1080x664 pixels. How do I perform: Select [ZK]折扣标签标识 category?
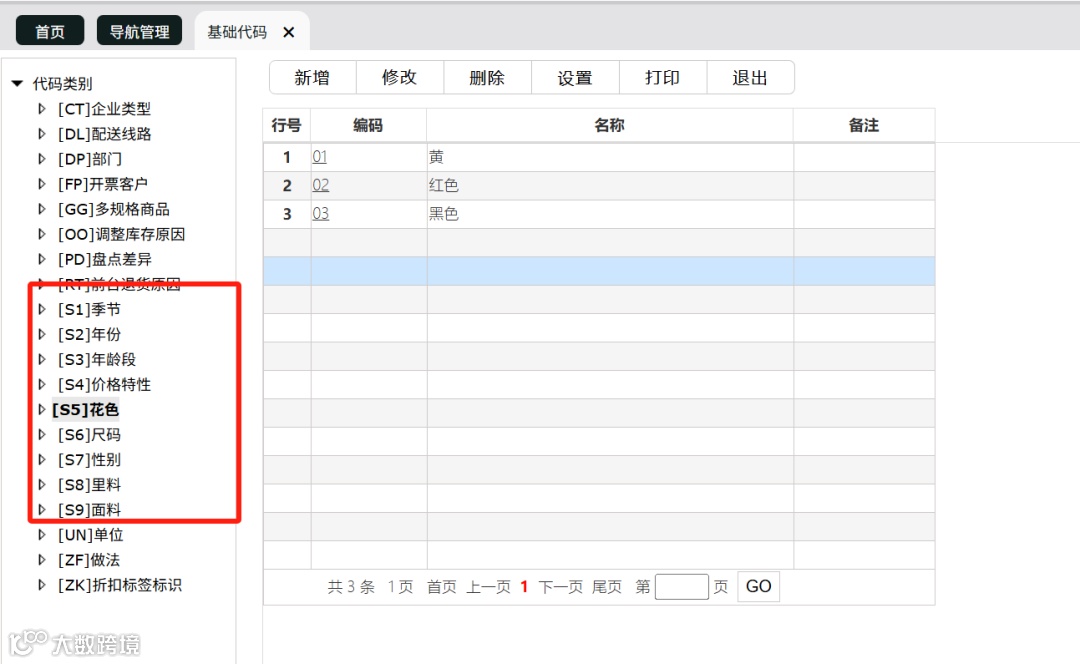(x=120, y=585)
